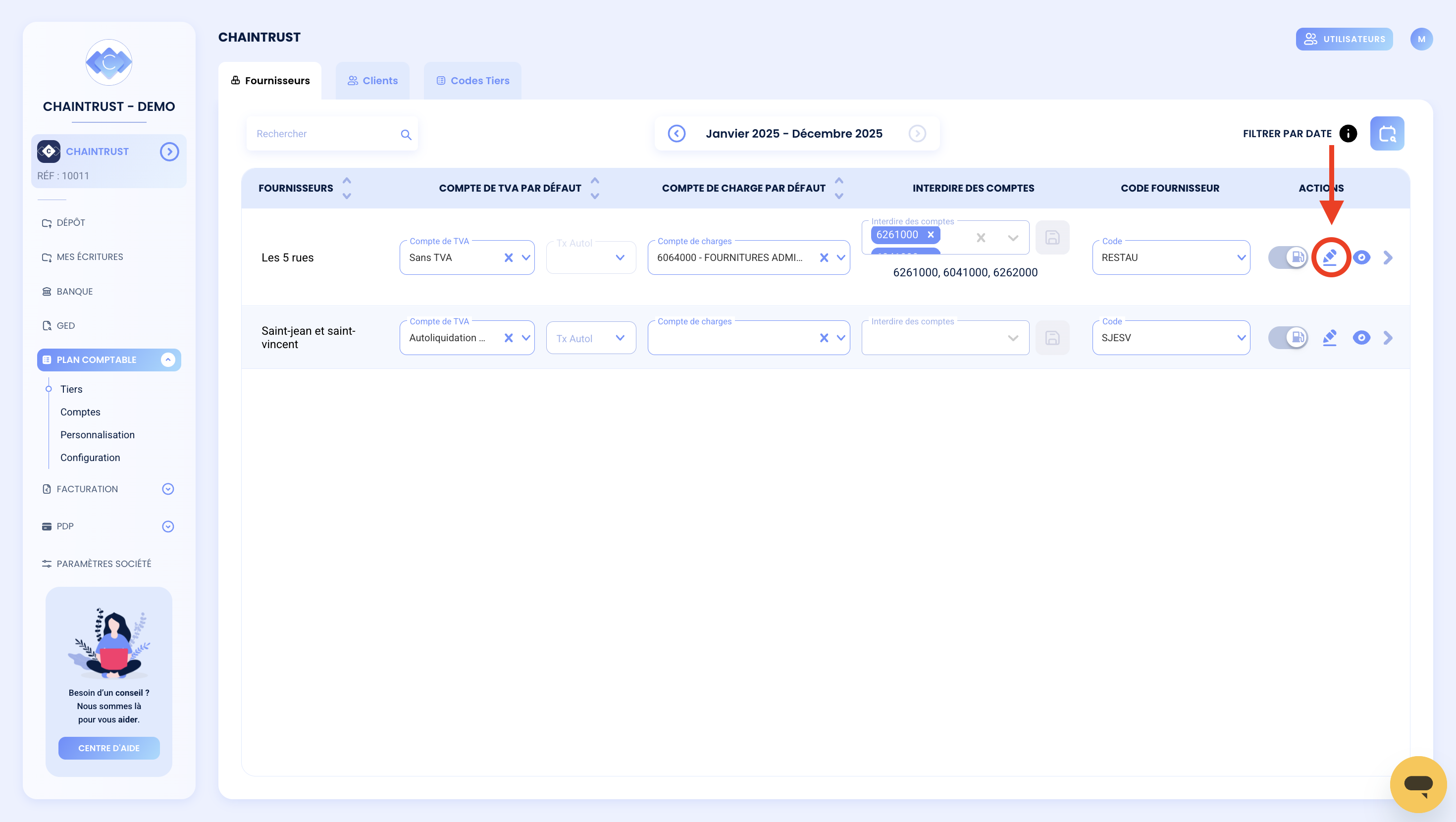Viewport: 1456px width, 822px height.
Task: Select Tiers under Plan Comptable
Action: tap(71, 389)
